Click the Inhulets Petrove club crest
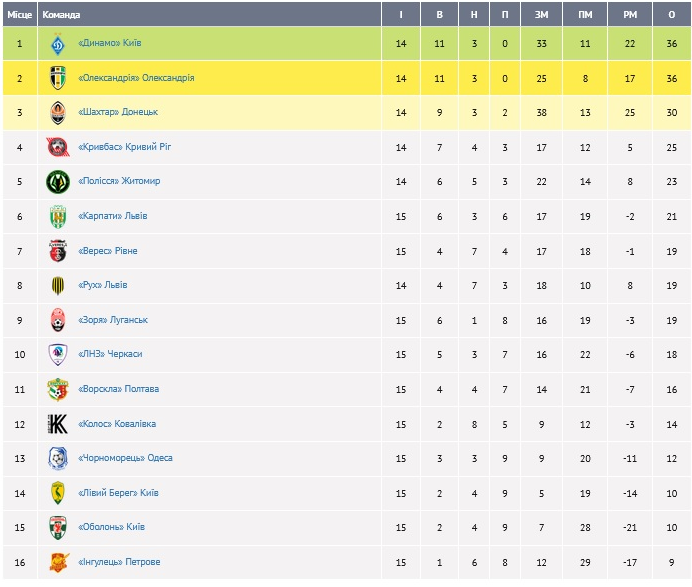Screen dimensions: 692x587 click(x=58, y=562)
